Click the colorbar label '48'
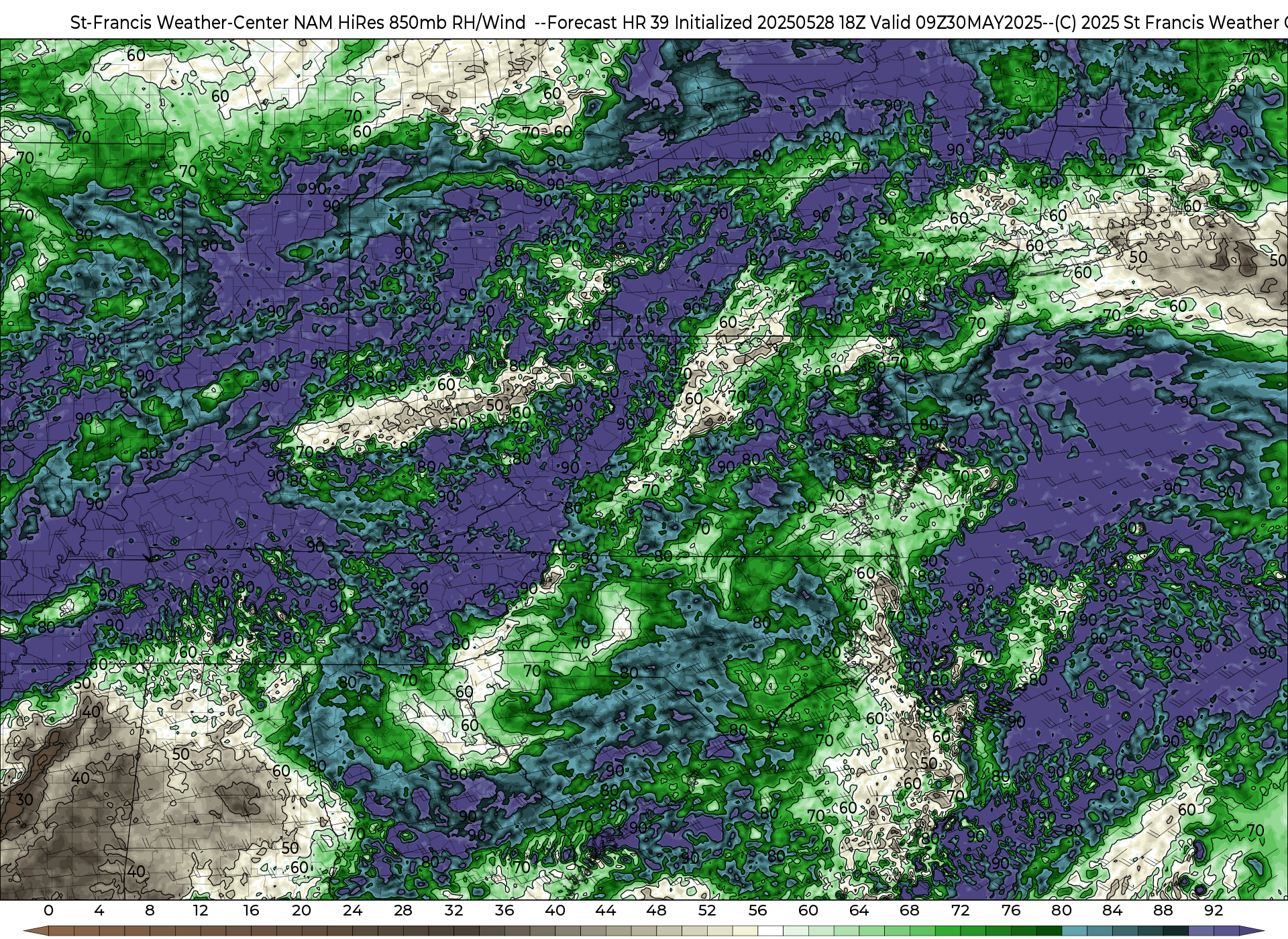The height and width of the screenshot is (939, 1288). click(656, 910)
